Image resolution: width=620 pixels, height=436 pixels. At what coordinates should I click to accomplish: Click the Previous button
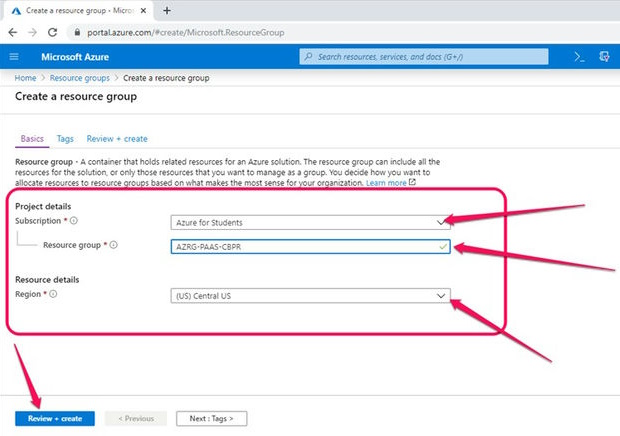[x=136, y=419]
